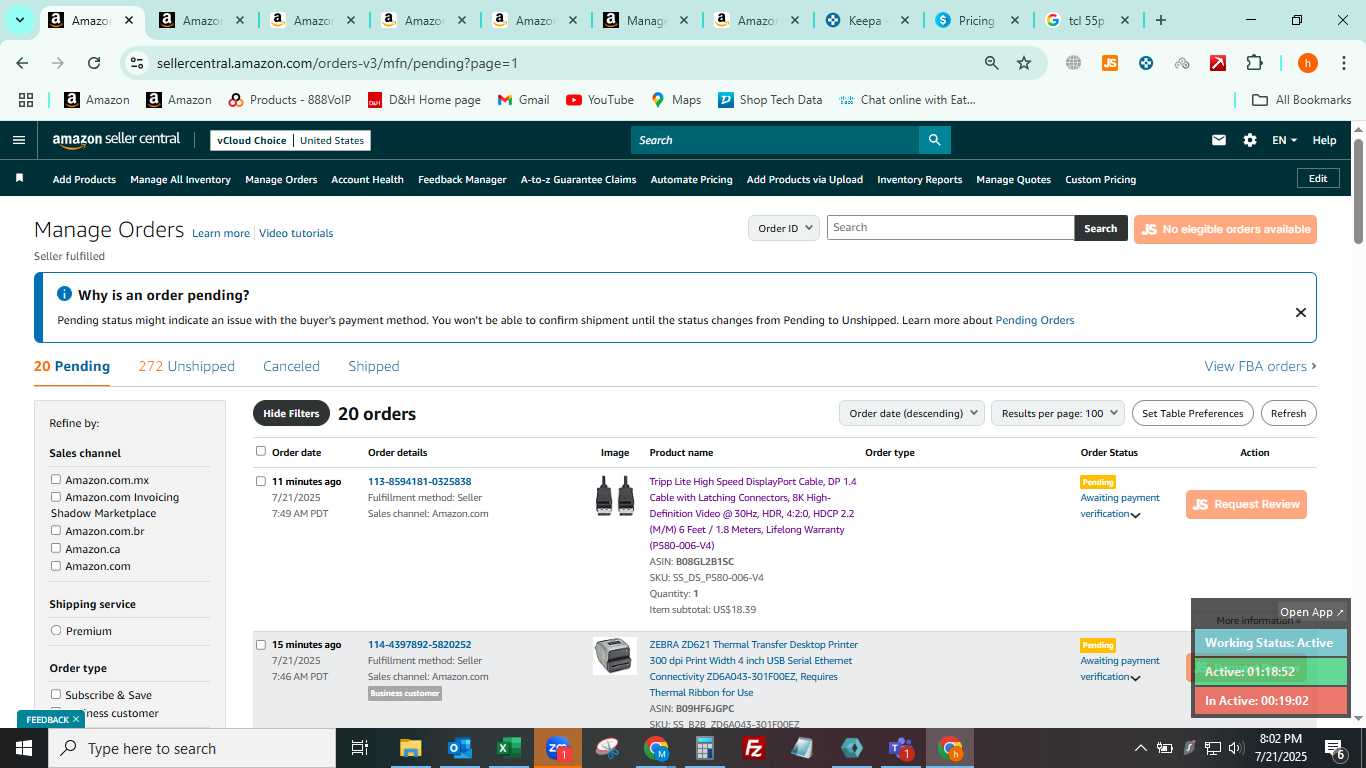Screen dimensions: 1366x768
Task: Open the Order ID search type dropdown
Action: point(784,228)
